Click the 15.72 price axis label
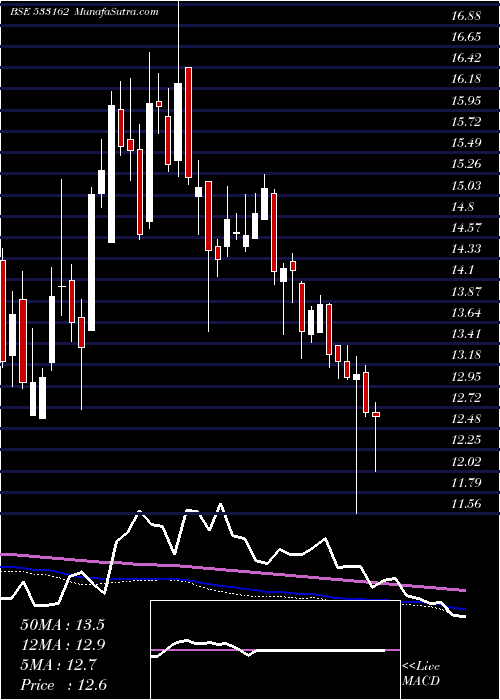 coord(466,122)
